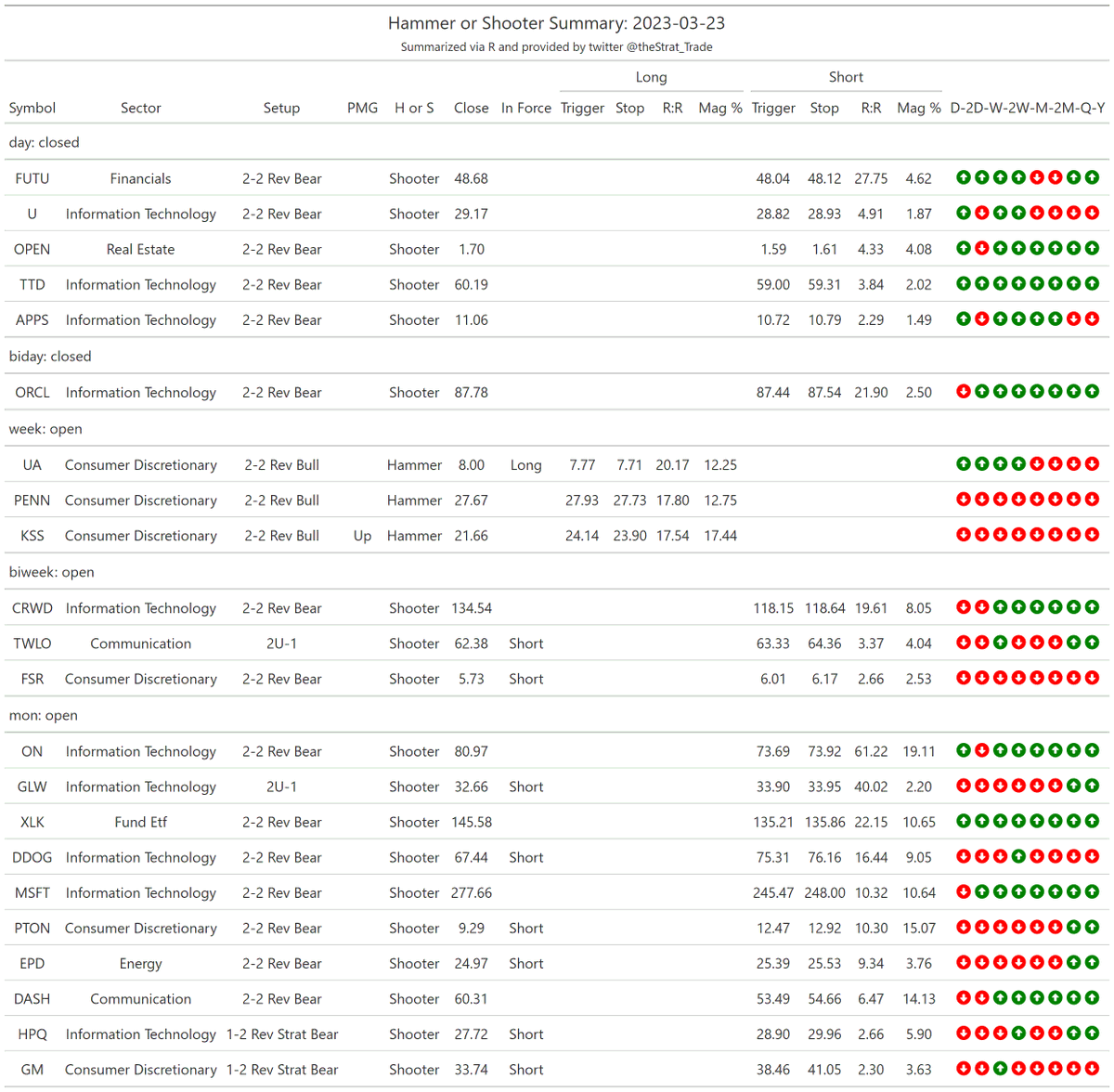Image resolution: width=1114 pixels, height=1092 pixels.
Task: Click the daily (D) green arrow in FUTU row
Action: tap(964, 177)
